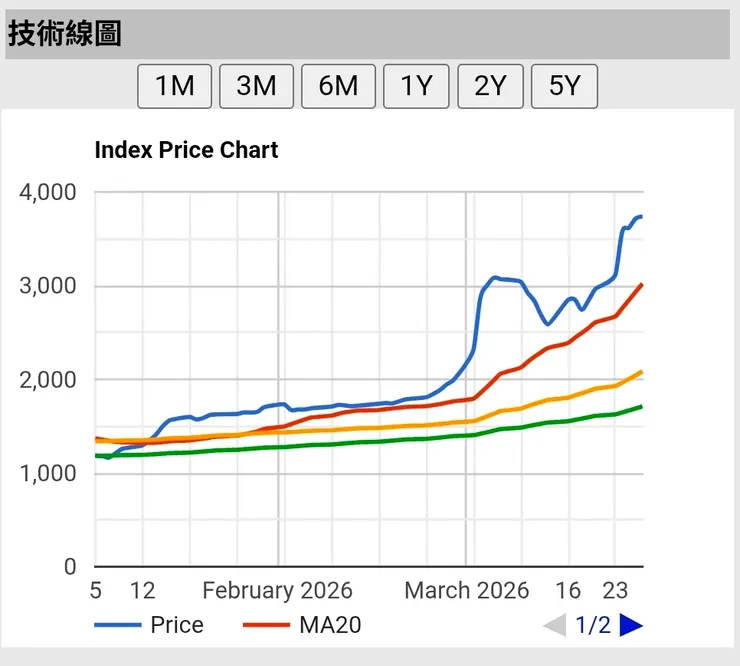Click the Index Price Chart title
740x666 pixels.
click(x=186, y=150)
